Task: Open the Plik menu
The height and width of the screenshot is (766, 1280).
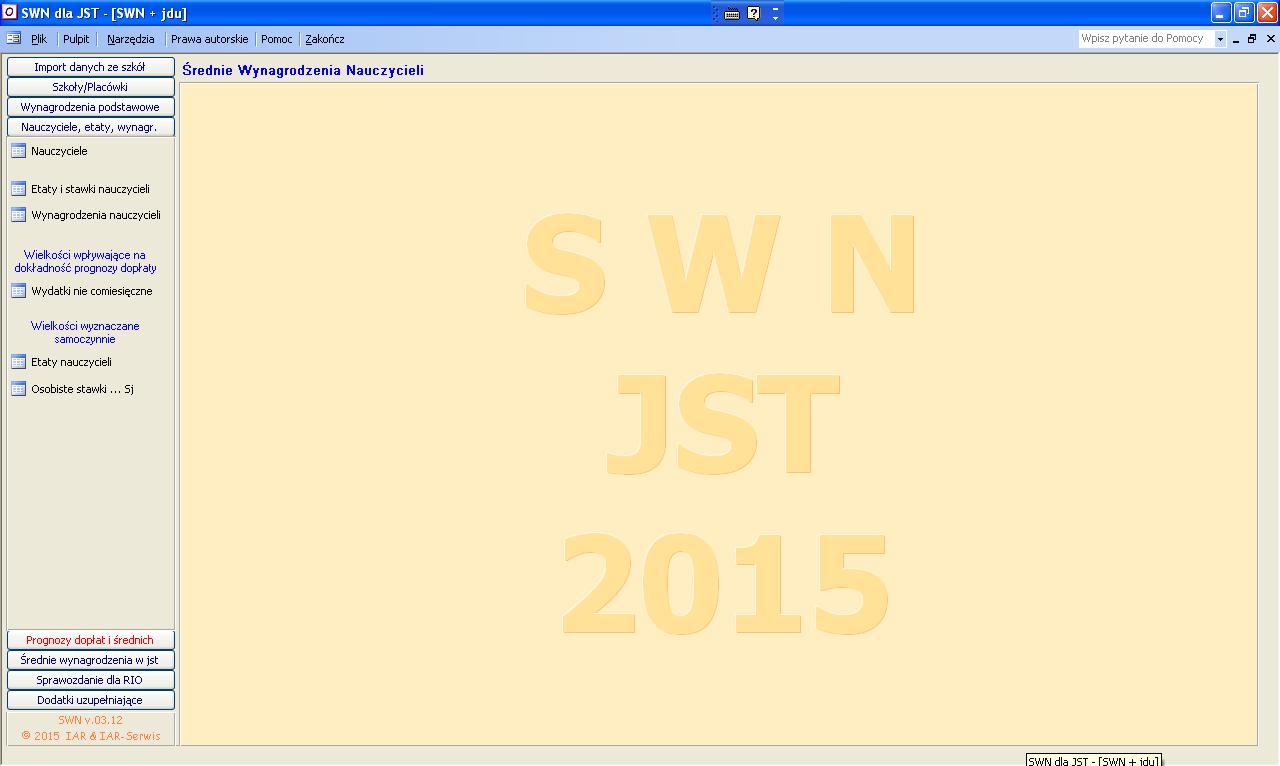Action: click(39, 39)
